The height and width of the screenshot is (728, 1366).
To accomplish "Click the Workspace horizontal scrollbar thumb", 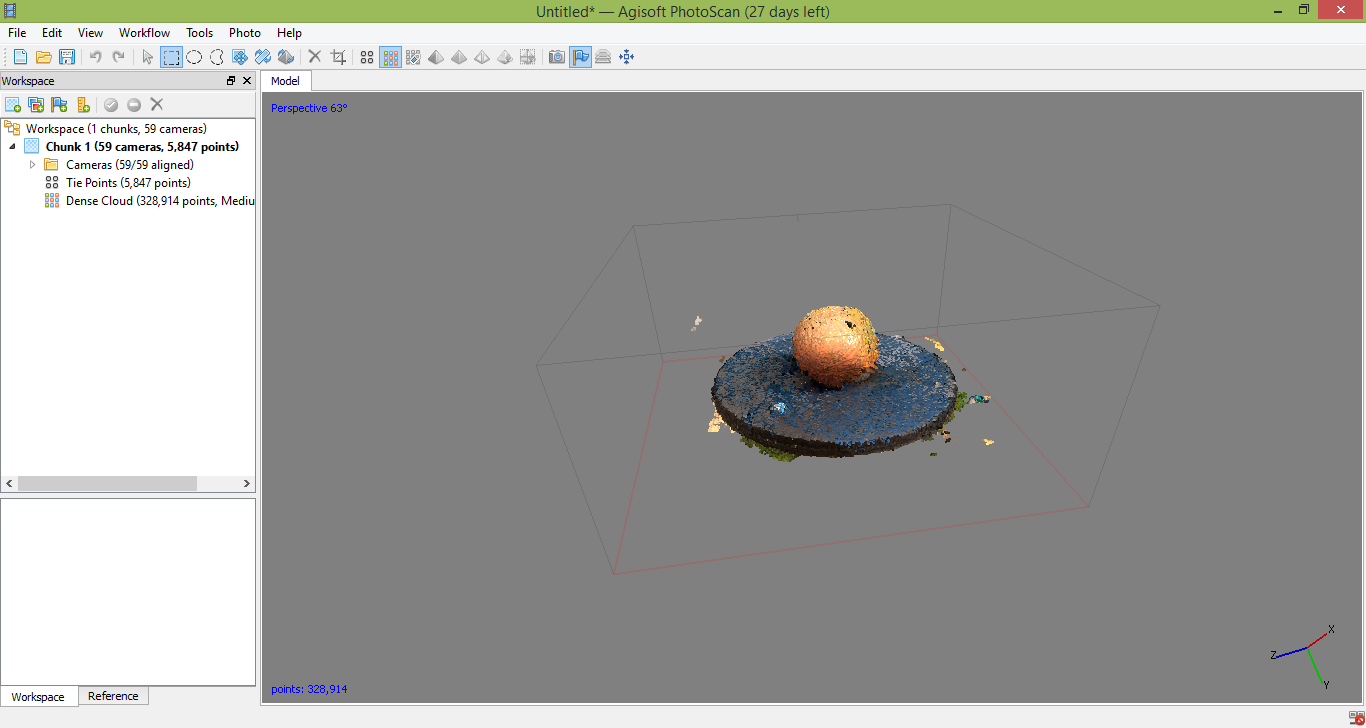I will tap(107, 483).
